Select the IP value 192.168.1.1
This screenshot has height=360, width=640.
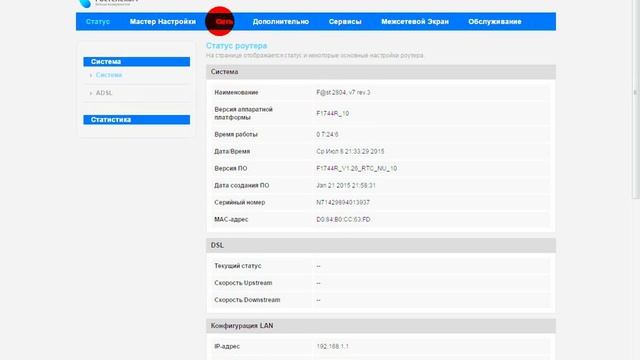pos(333,347)
